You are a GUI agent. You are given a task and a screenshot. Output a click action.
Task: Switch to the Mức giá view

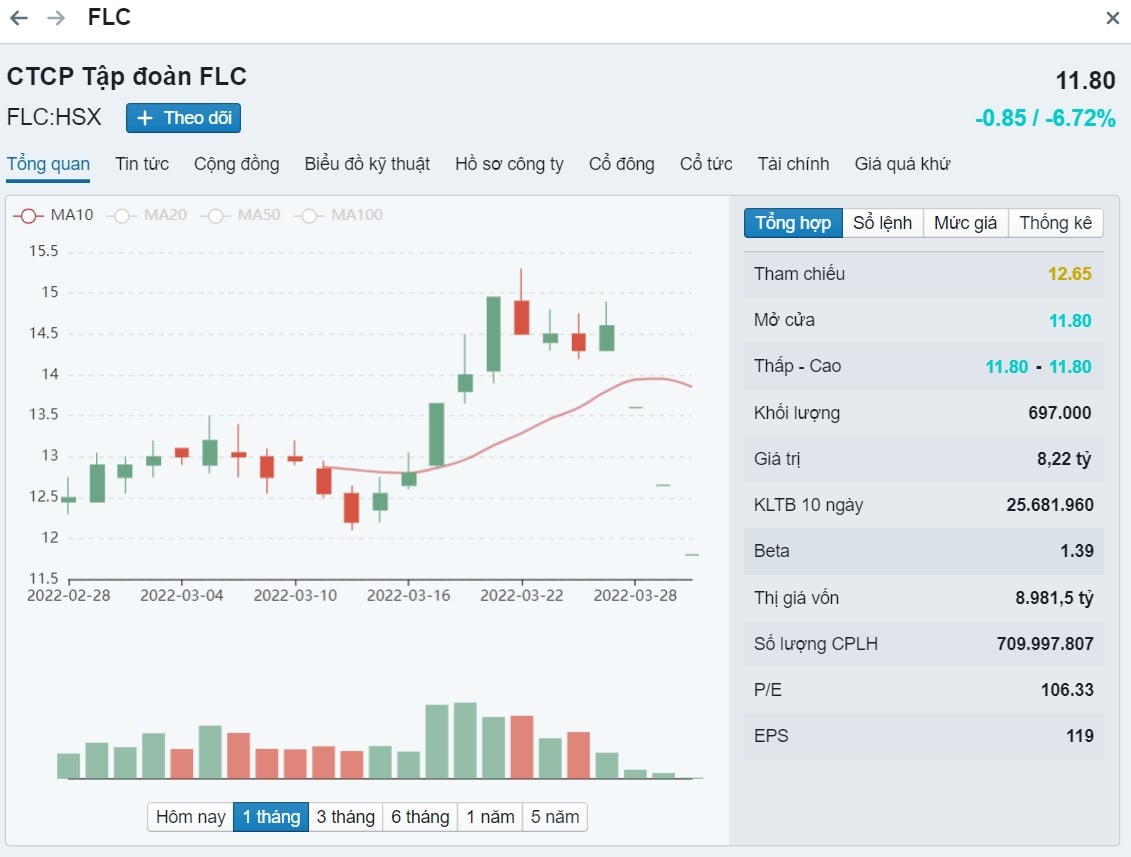(x=965, y=223)
